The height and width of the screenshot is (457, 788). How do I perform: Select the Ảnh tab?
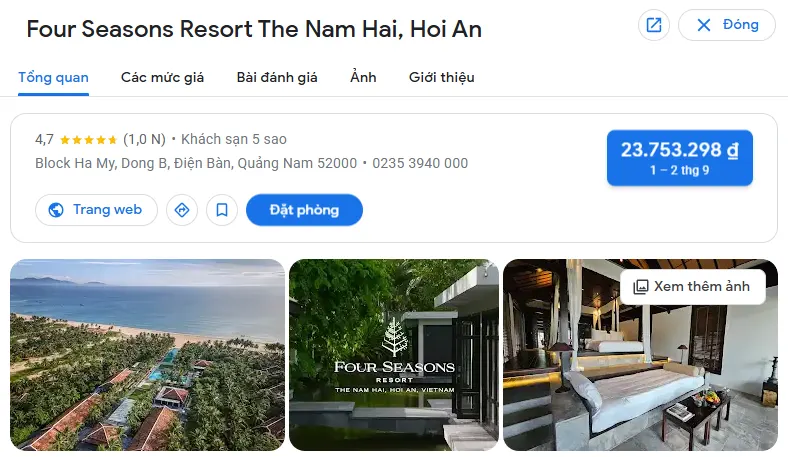[363, 77]
